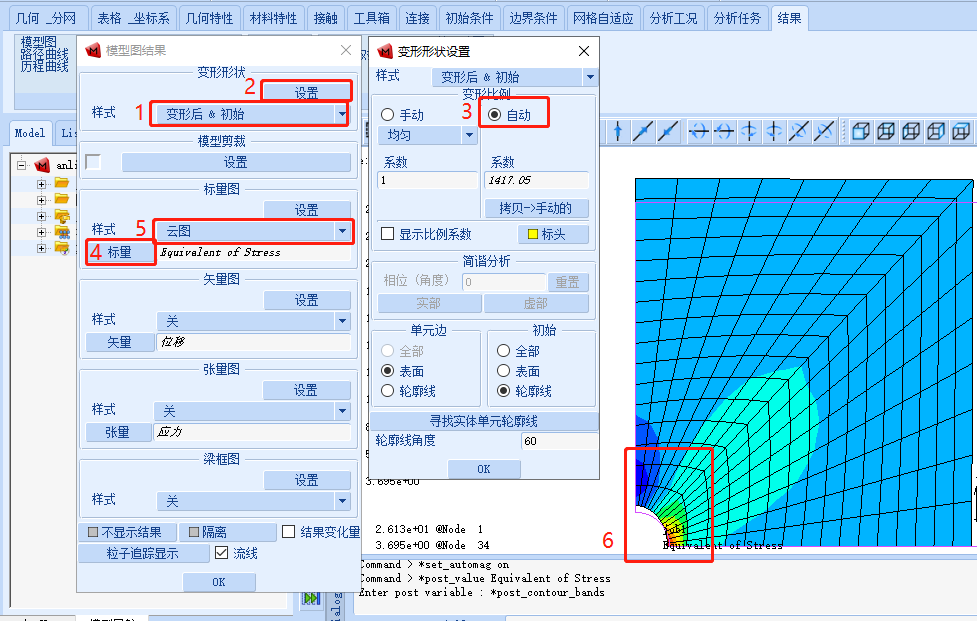The image size is (977, 621).
Task: Click the left rotate-about-horizontal-axis icon
Action: point(699,131)
